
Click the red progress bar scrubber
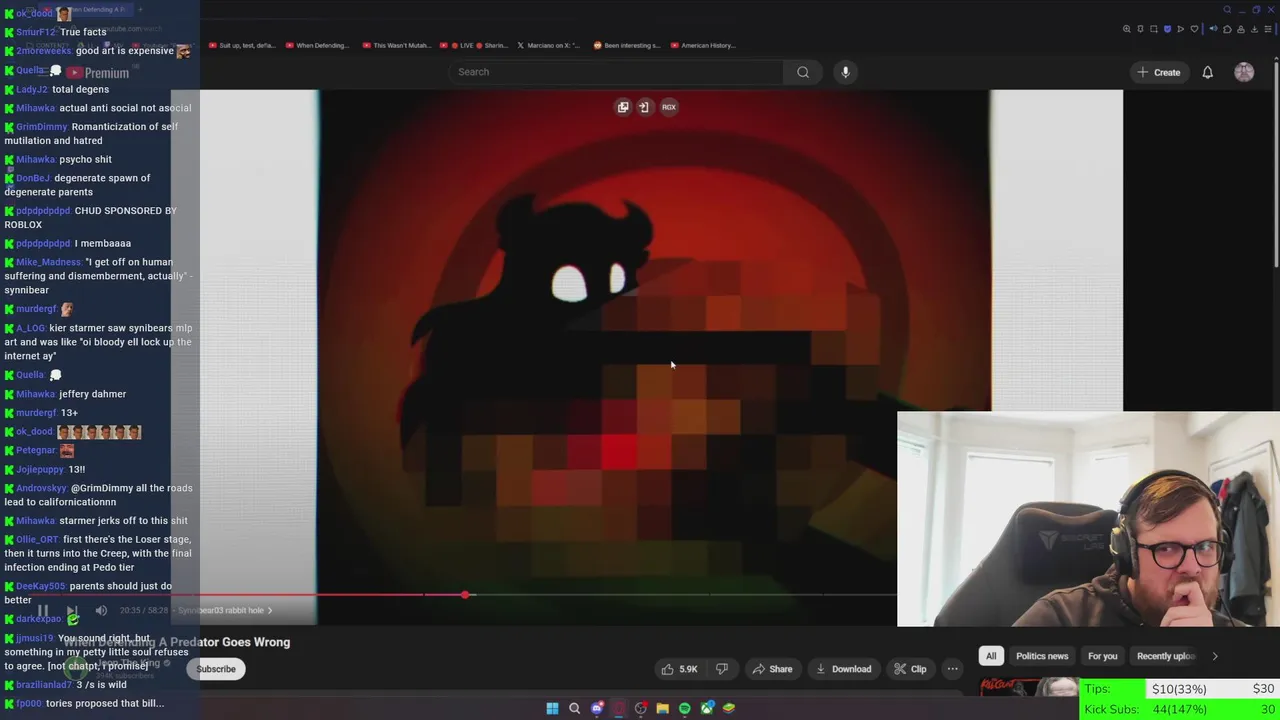click(465, 595)
